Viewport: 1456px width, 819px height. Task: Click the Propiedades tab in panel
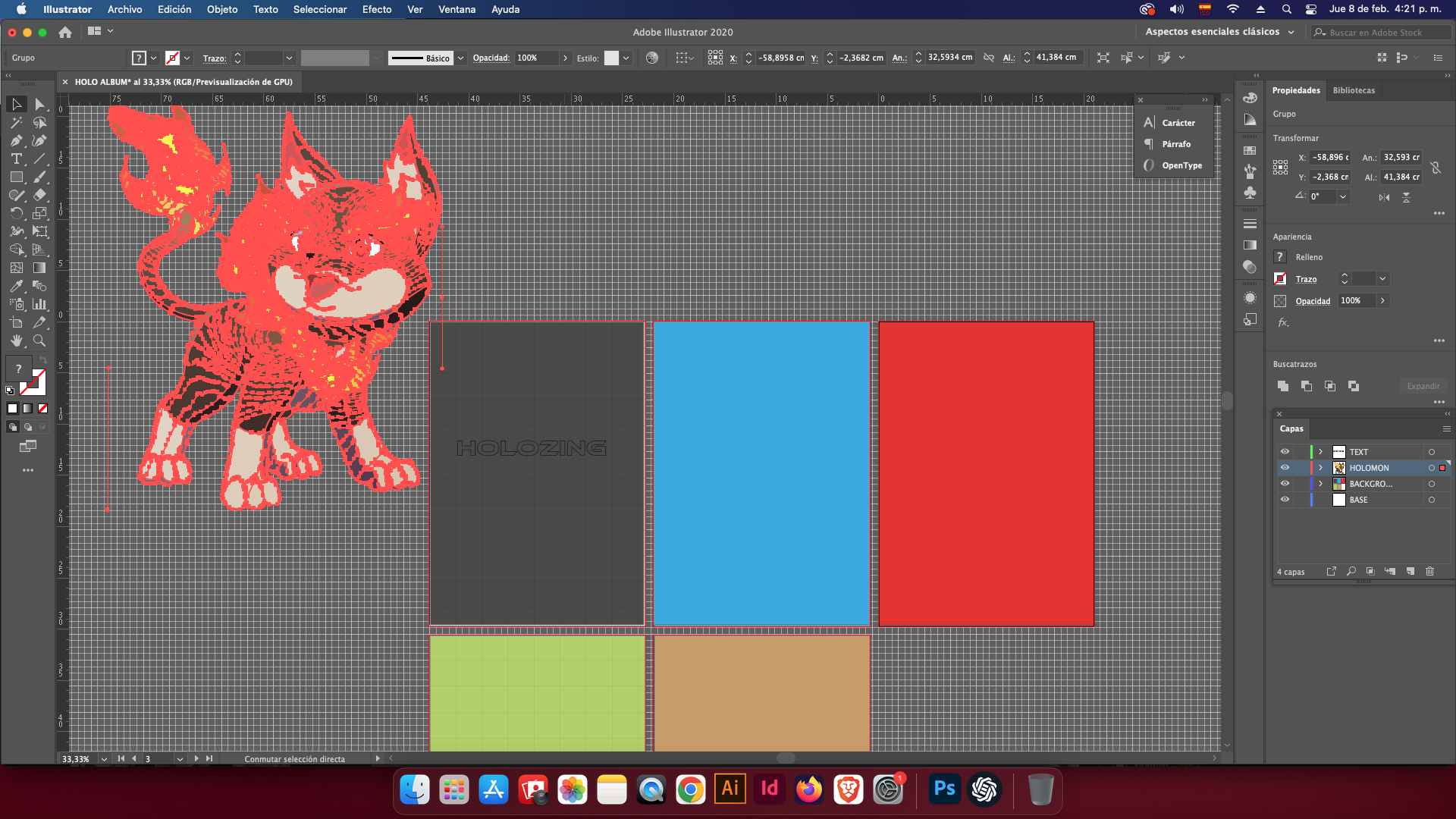[1296, 90]
